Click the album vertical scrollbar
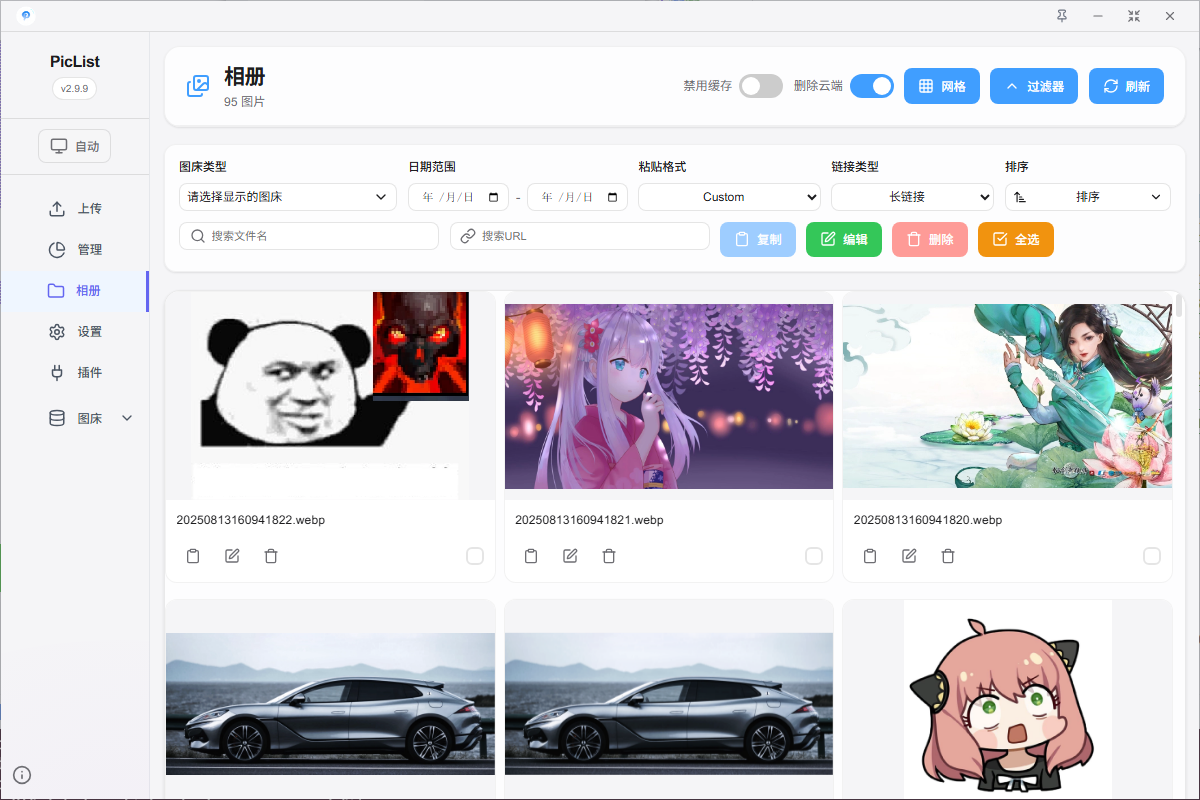The image size is (1200, 800). pyautogui.click(x=1179, y=306)
